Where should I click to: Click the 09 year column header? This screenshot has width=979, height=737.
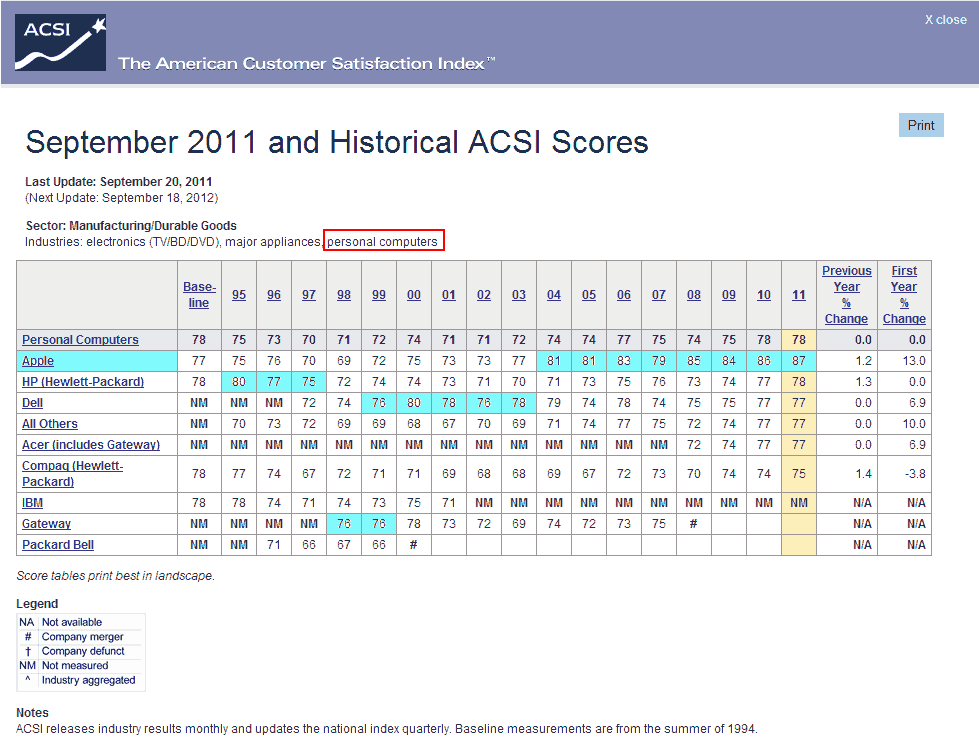tap(728, 295)
